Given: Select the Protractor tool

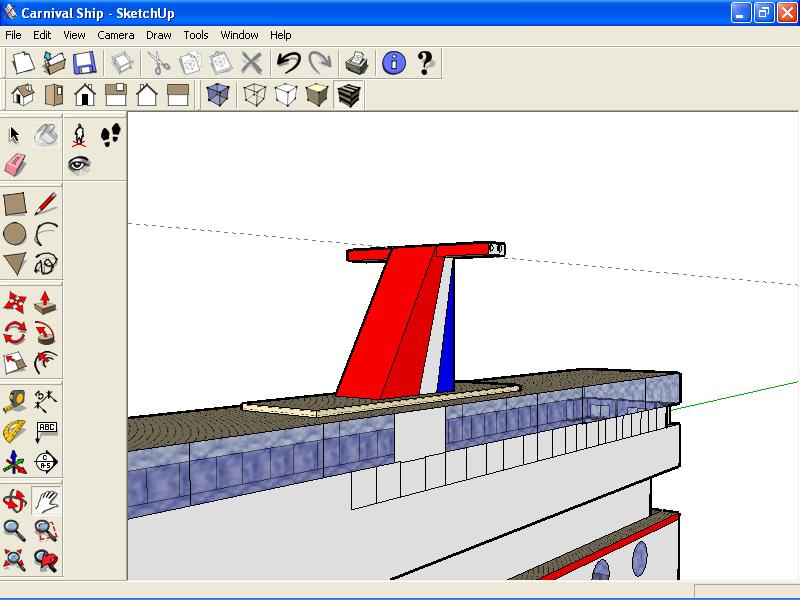Looking at the screenshot, I should click(x=14, y=432).
